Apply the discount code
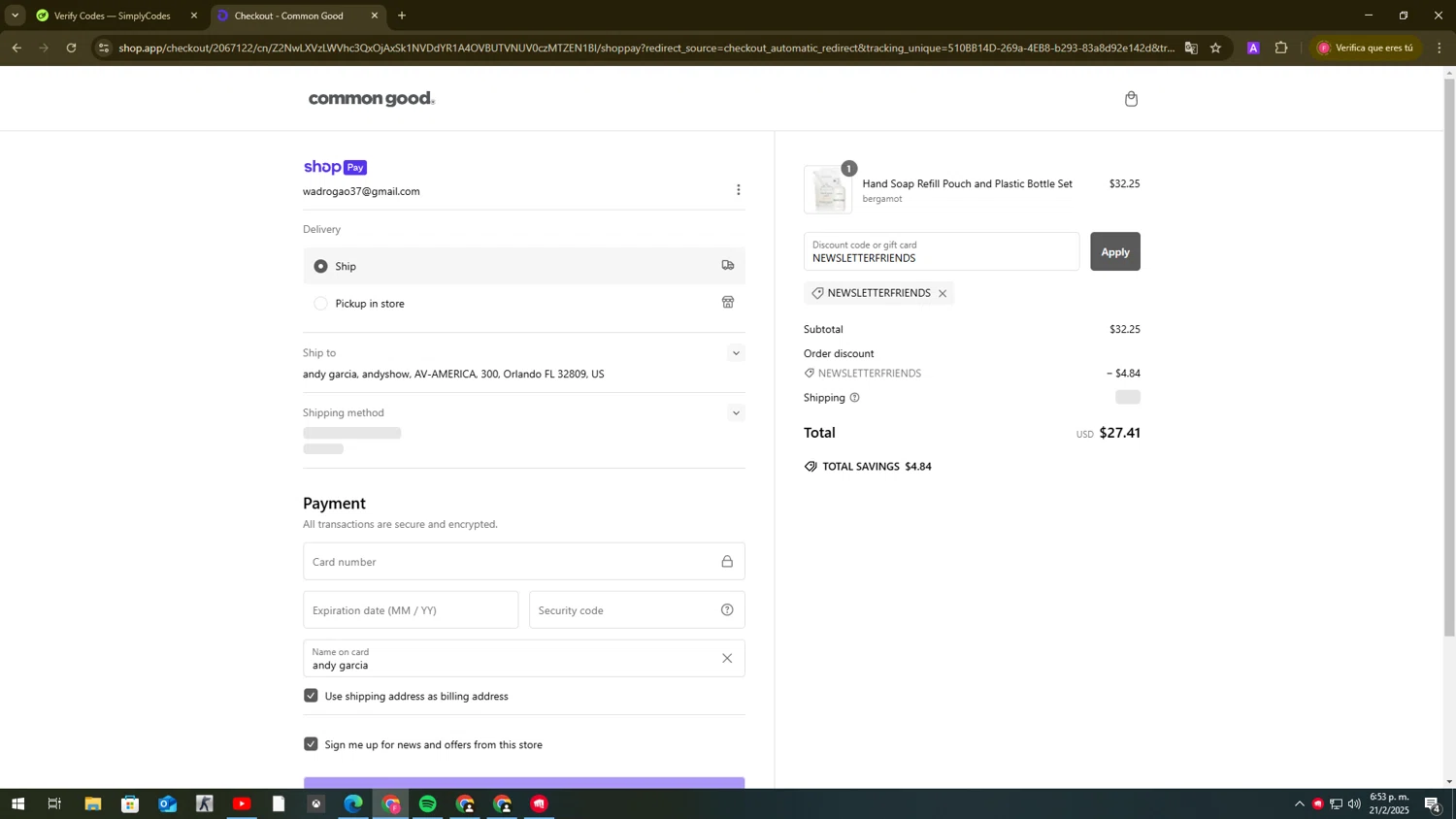This screenshot has height=819, width=1456. 1114,251
